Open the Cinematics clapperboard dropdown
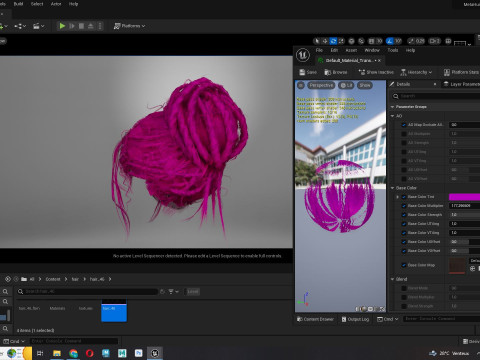Viewport: 480px width, 360px height. (39, 26)
